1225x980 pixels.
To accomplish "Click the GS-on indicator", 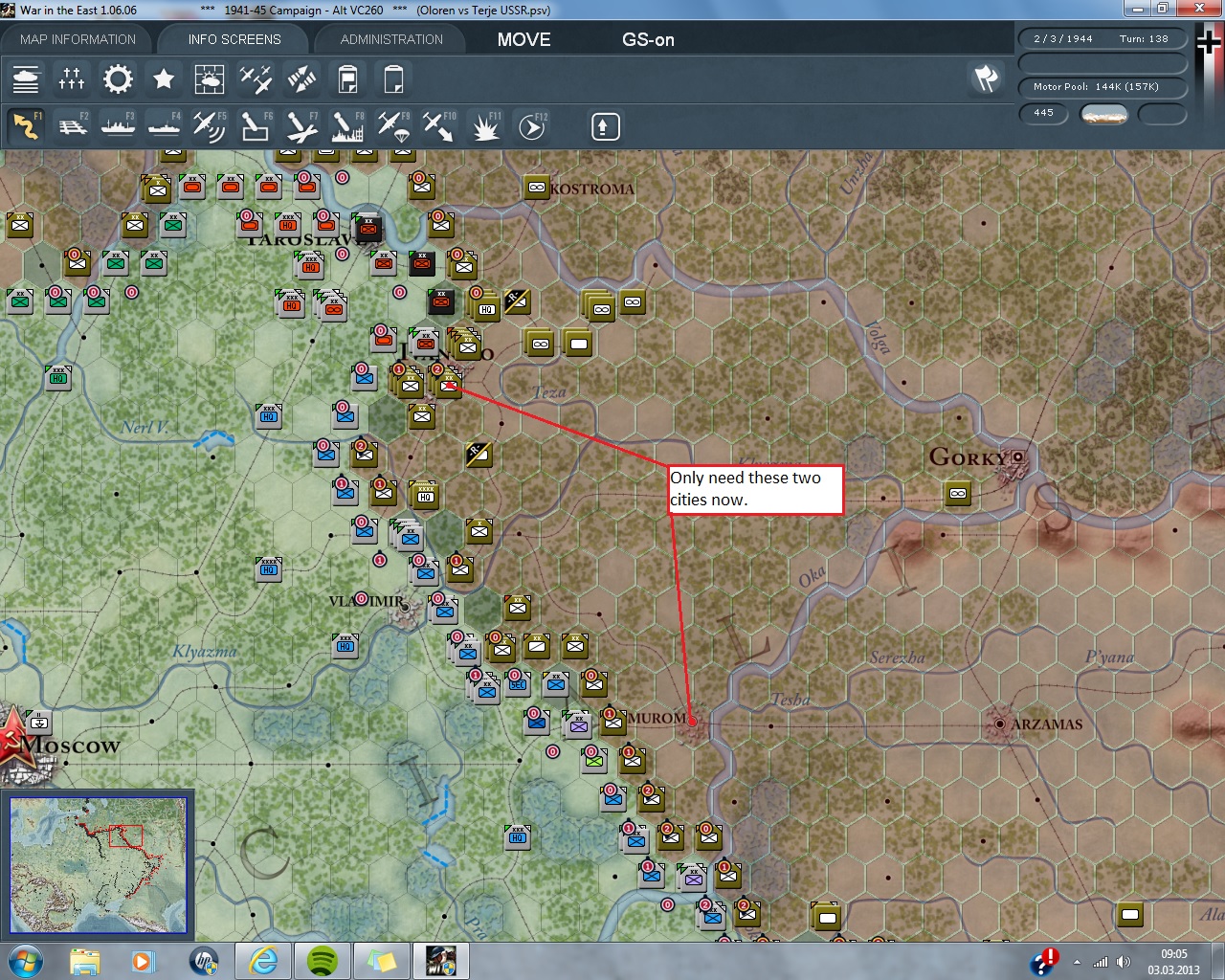I will pyautogui.click(x=648, y=39).
